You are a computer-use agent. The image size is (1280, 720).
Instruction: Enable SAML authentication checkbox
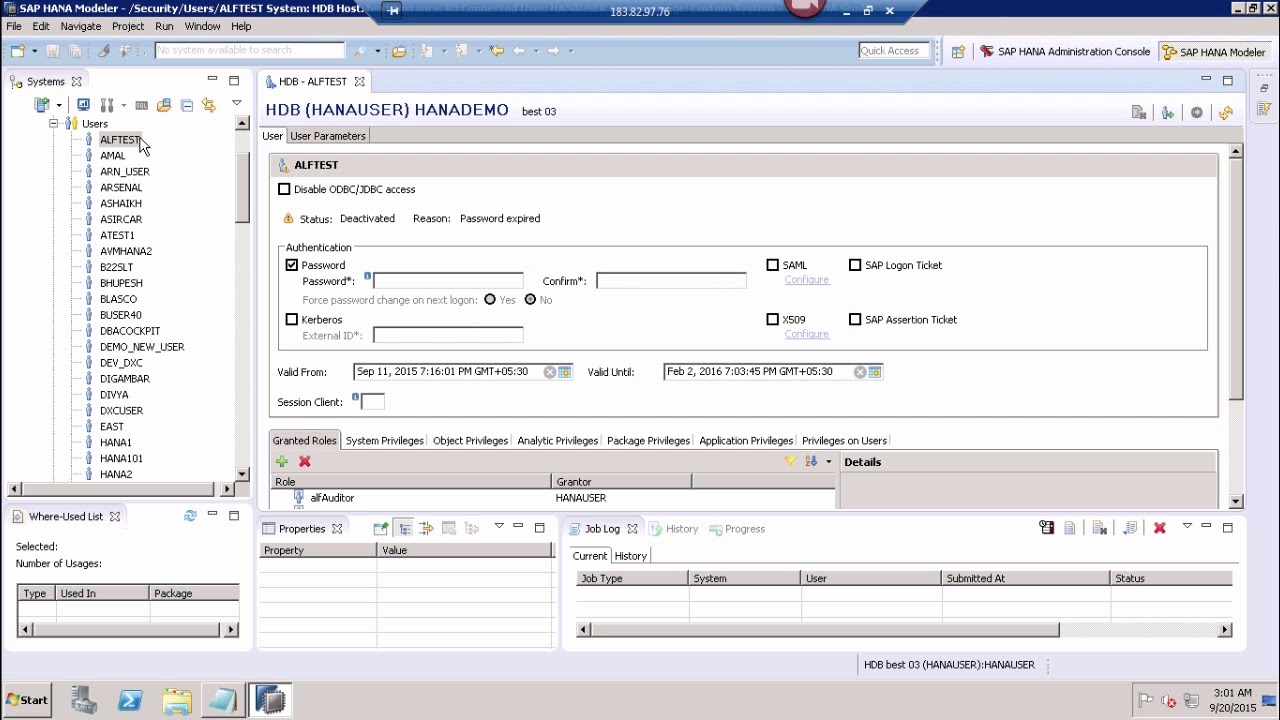coord(773,265)
